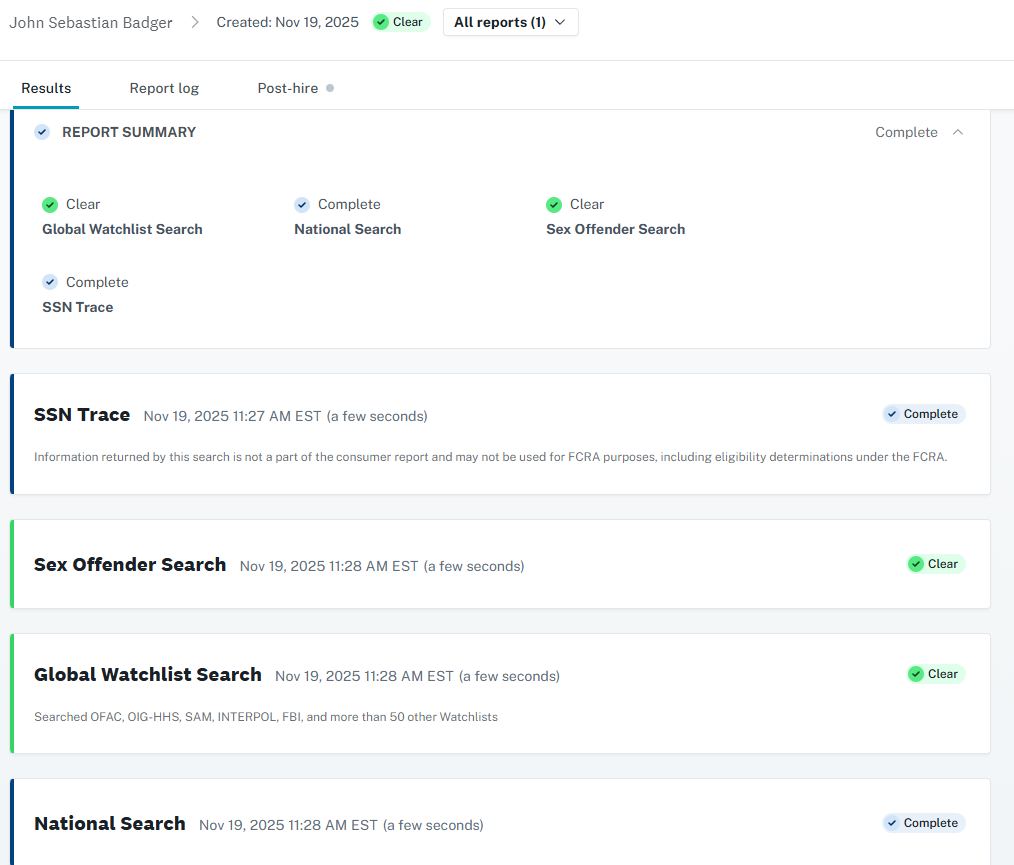Click the blue Complete icon above National Search summary
This screenshot has width=1014, height=865.
click(x=302, y=205)
